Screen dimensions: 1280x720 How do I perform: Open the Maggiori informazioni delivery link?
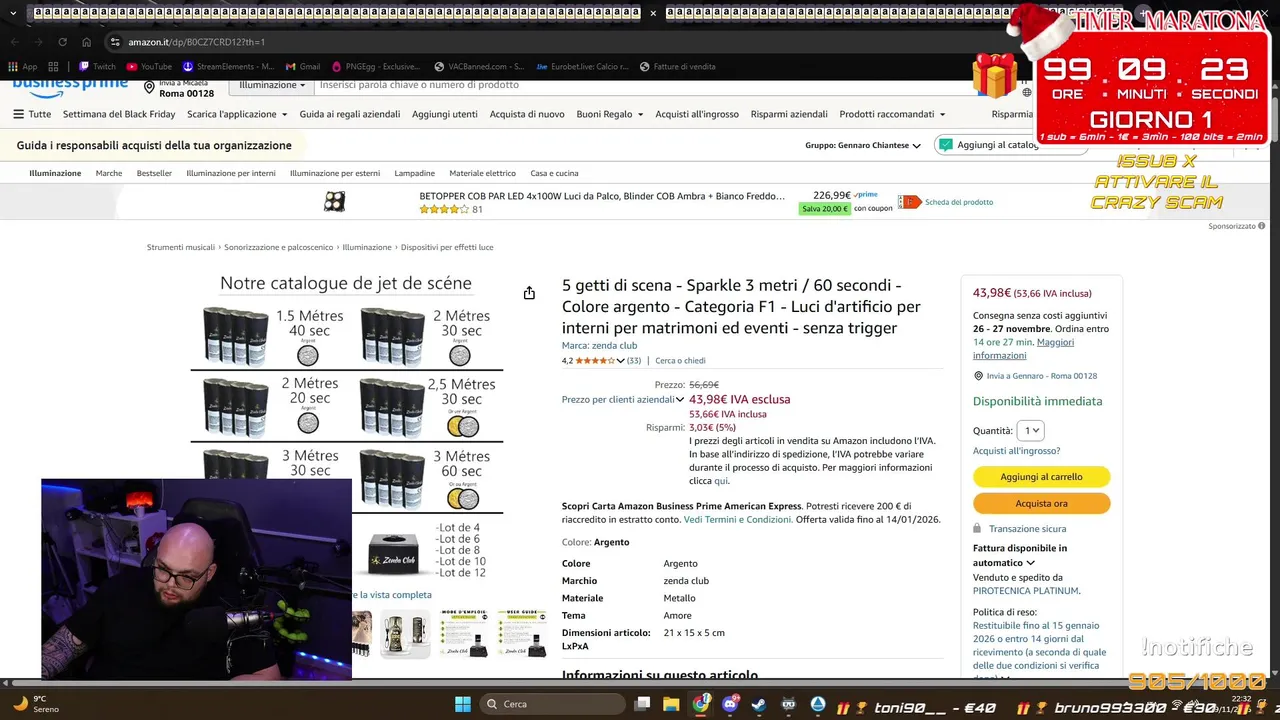click(x=1023, y=349)
